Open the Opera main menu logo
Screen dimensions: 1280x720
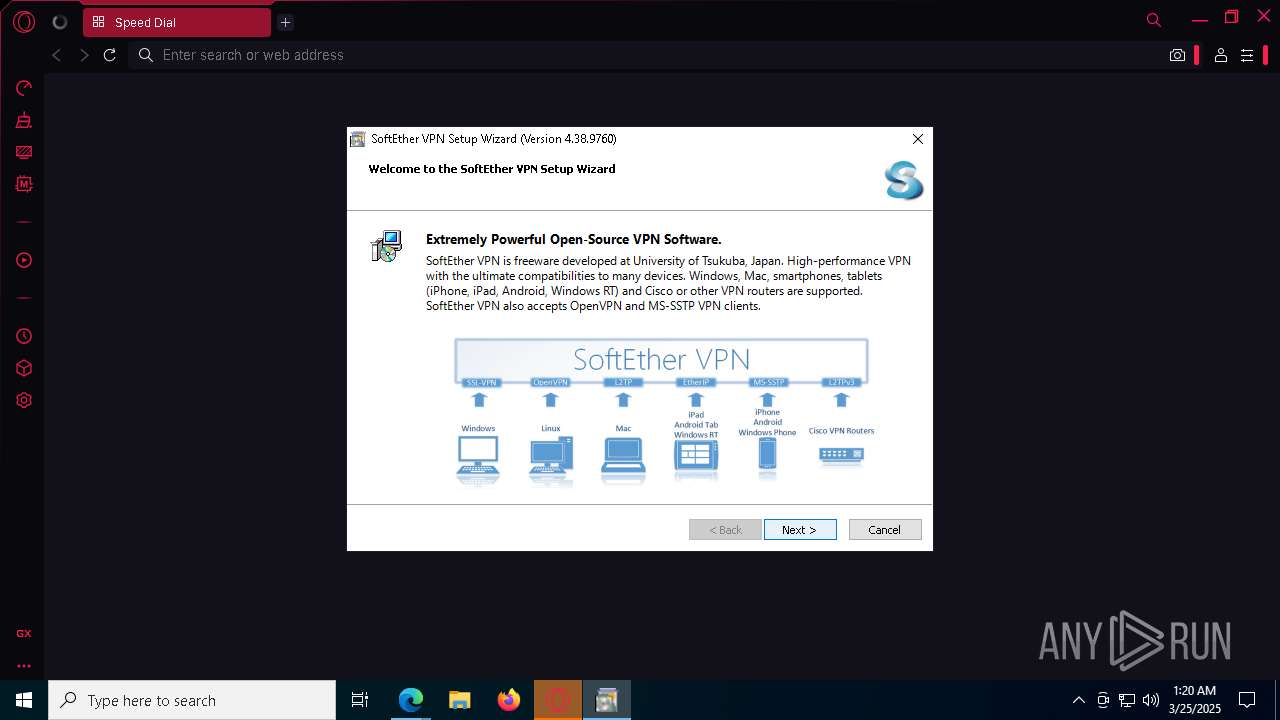[24, 22]
